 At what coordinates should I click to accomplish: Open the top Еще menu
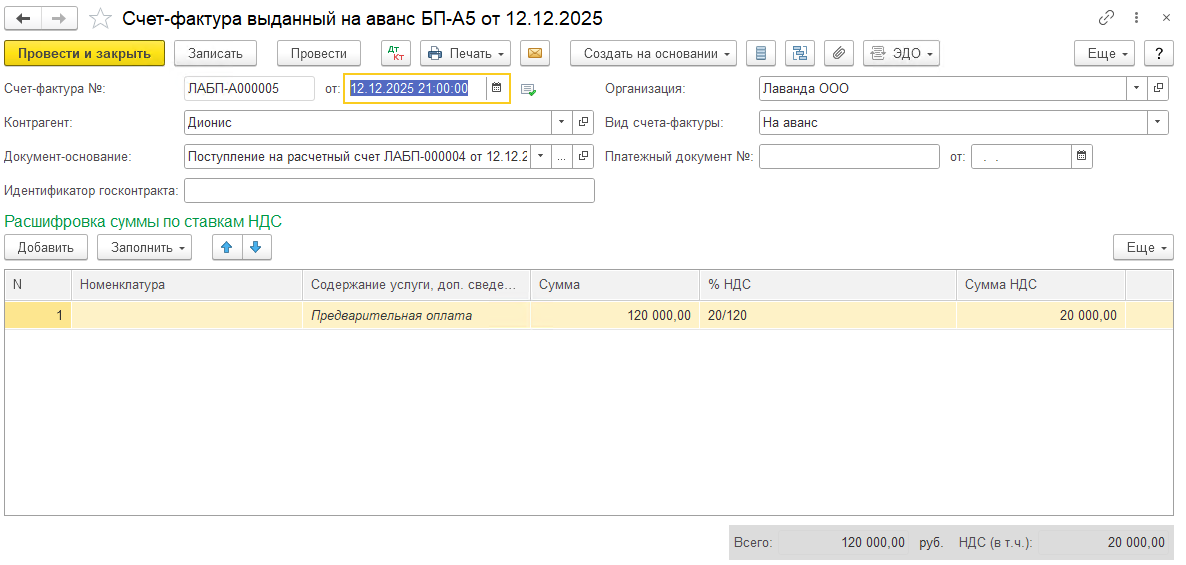click(x=1104, y=53)
